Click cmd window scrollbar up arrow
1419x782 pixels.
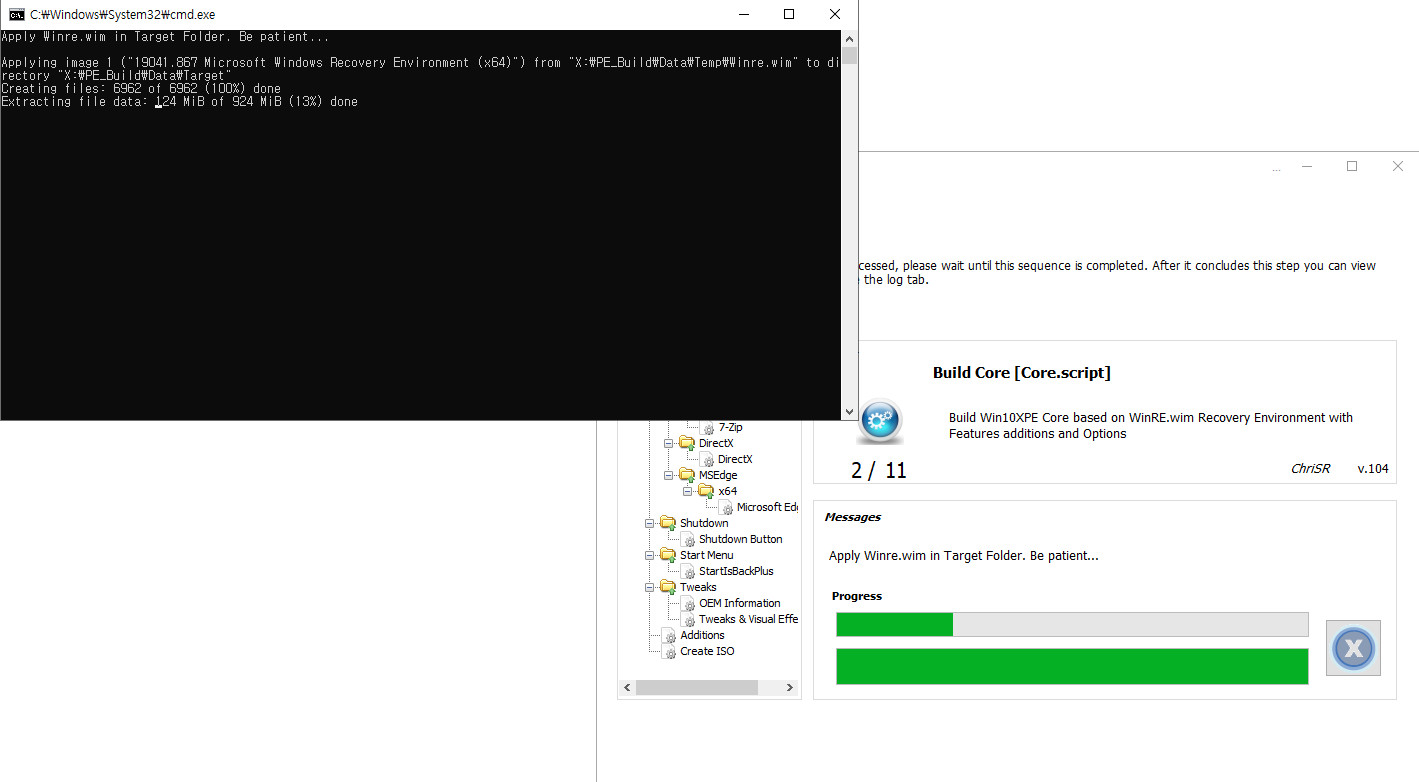click(850, 38)
